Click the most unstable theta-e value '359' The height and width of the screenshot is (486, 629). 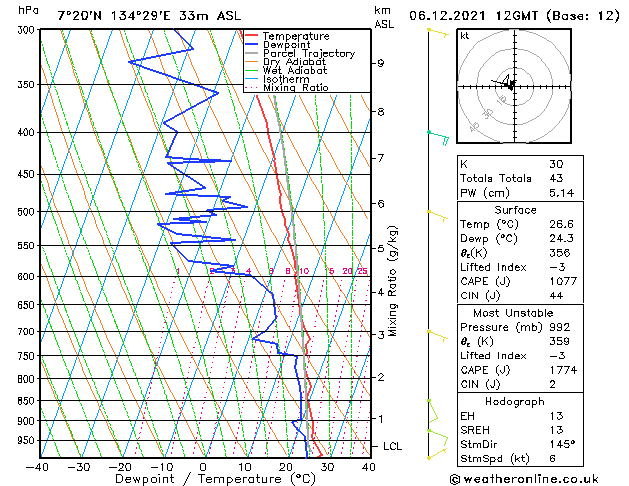560,341
